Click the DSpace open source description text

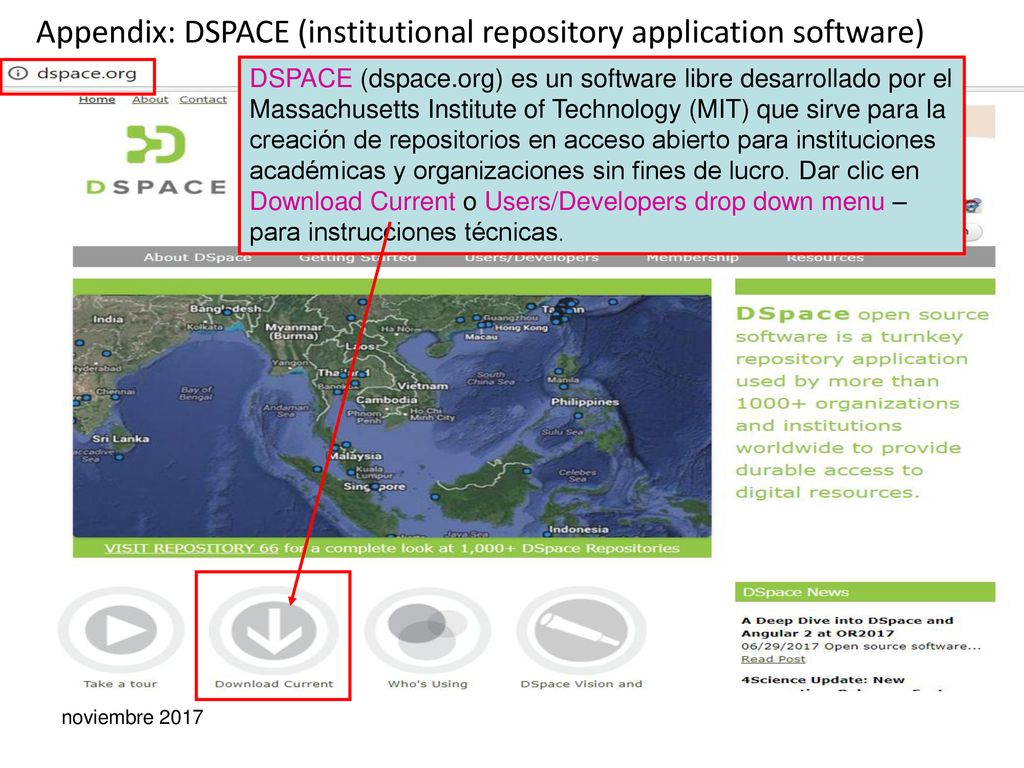click(x=862, y=403)
